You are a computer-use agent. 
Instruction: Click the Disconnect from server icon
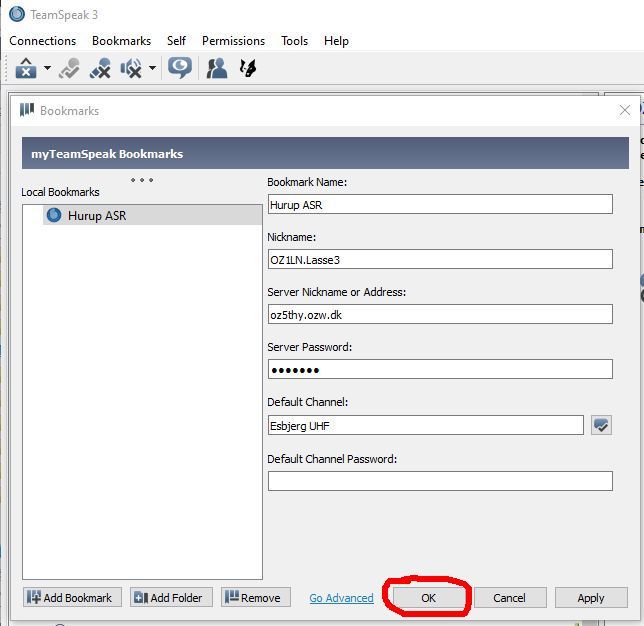(100, 68)
